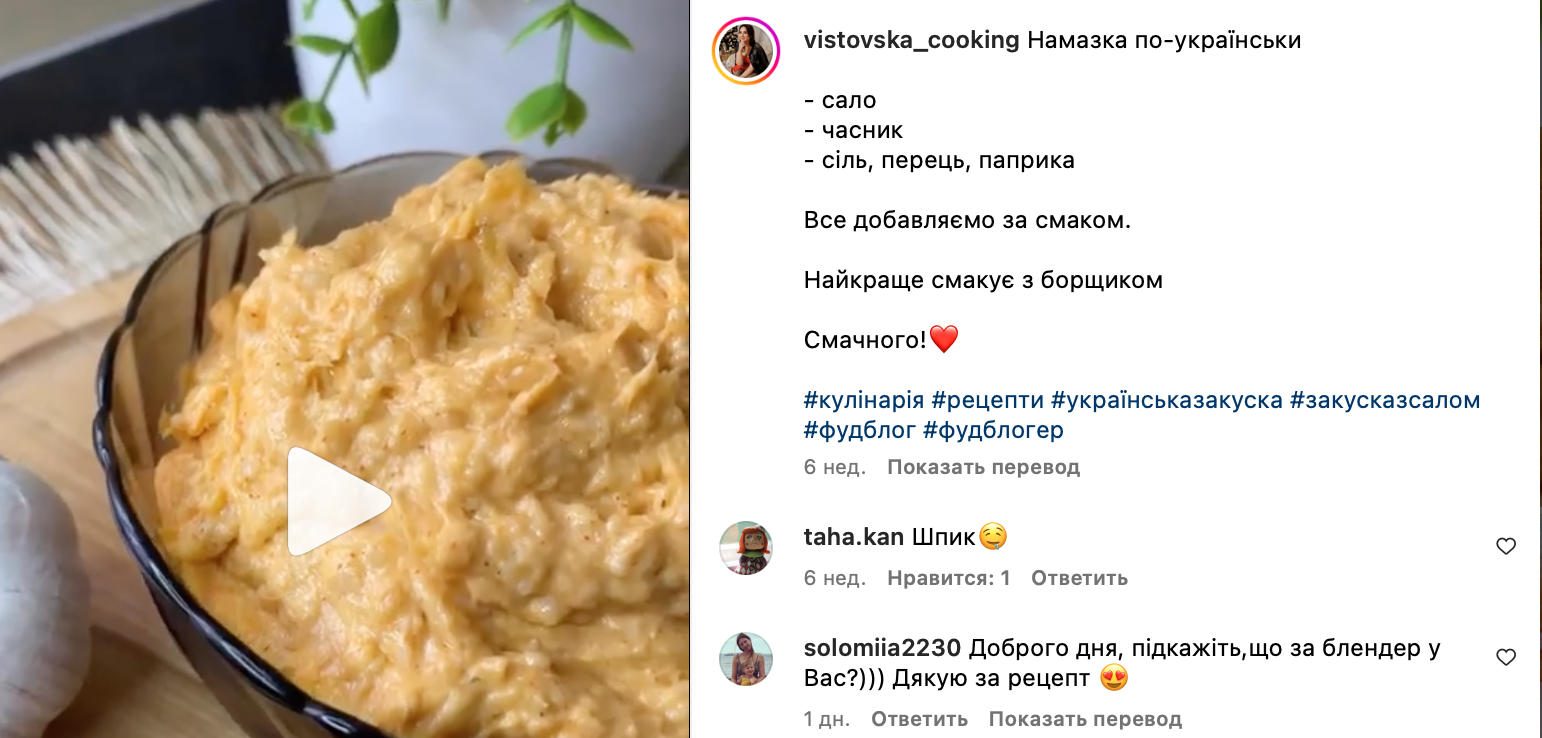Open taha.kan's avatar picture

click(746, 548)
